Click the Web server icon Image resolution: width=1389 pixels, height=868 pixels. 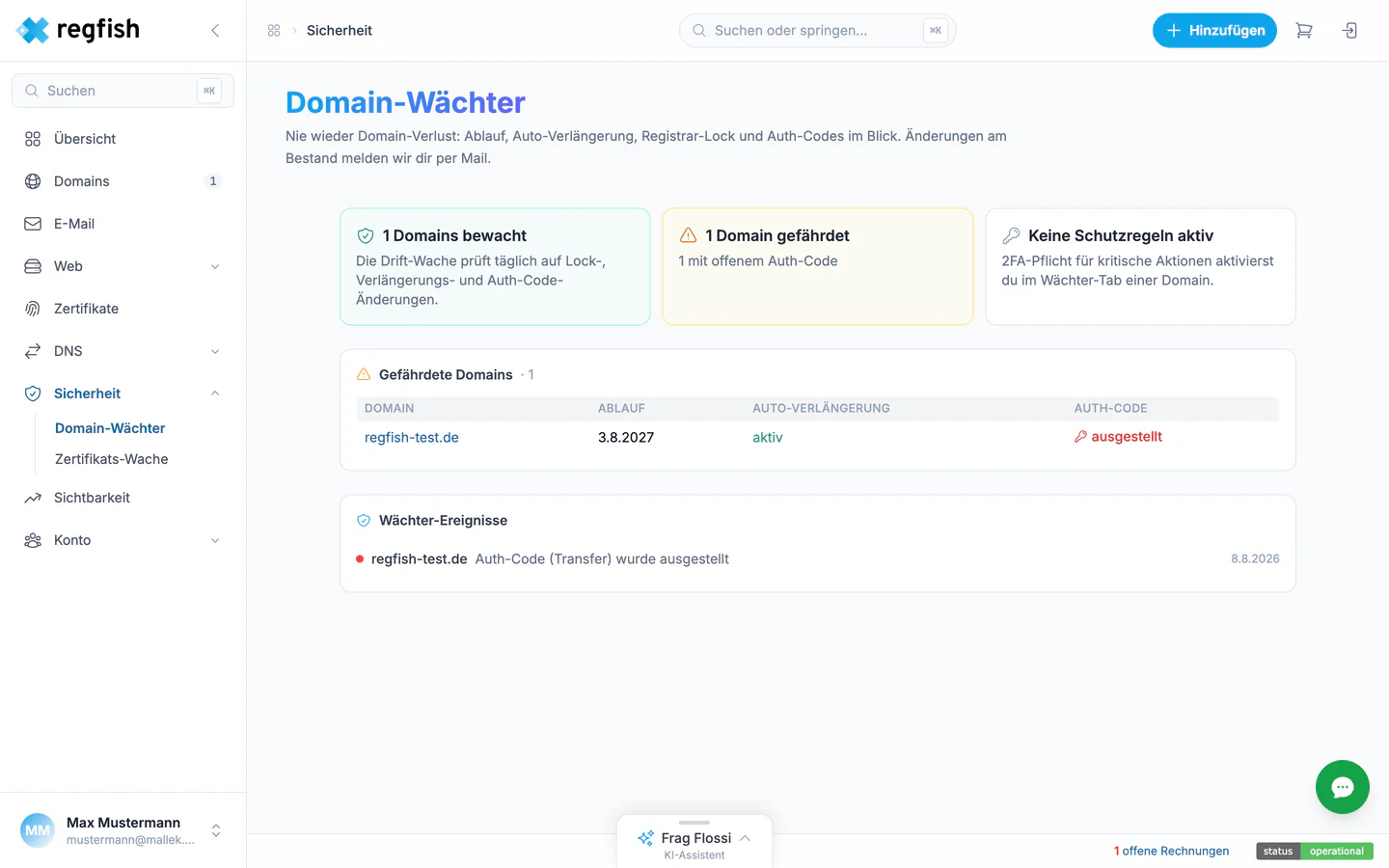(x=33, y=266)
